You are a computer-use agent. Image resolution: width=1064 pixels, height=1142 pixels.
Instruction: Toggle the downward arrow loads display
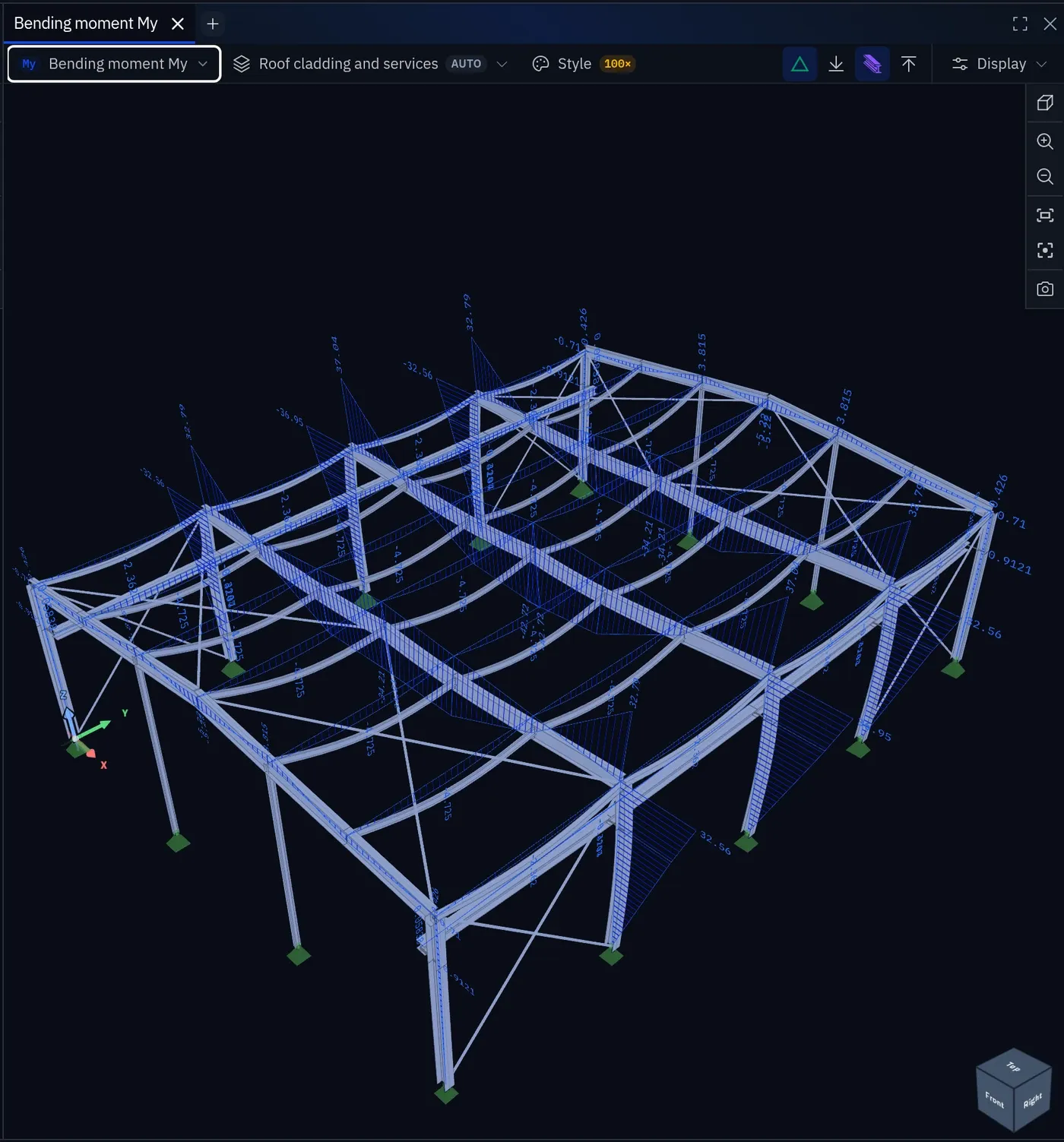coord(836,64)
